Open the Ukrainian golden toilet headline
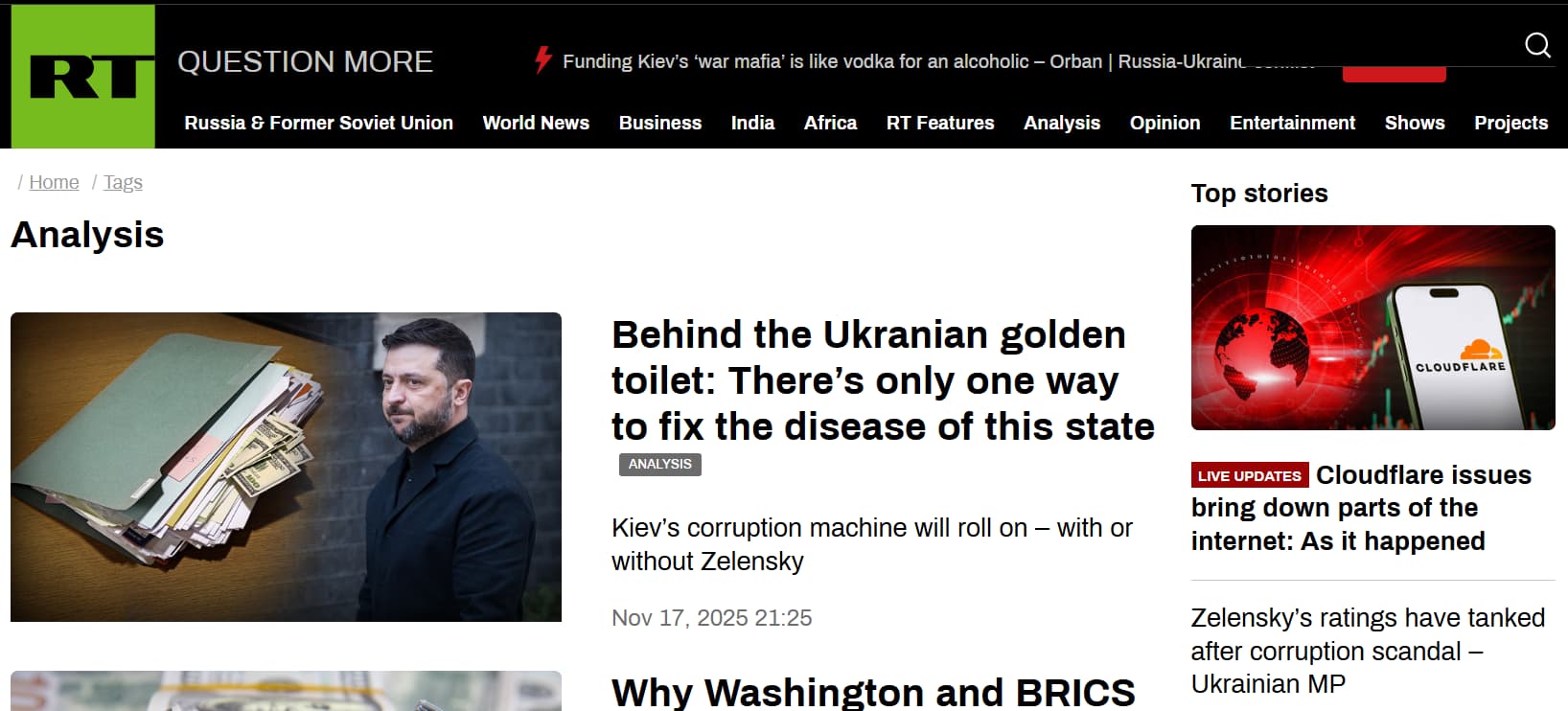Viewport: 1568px width, 711px height. [x=883, y=380]
